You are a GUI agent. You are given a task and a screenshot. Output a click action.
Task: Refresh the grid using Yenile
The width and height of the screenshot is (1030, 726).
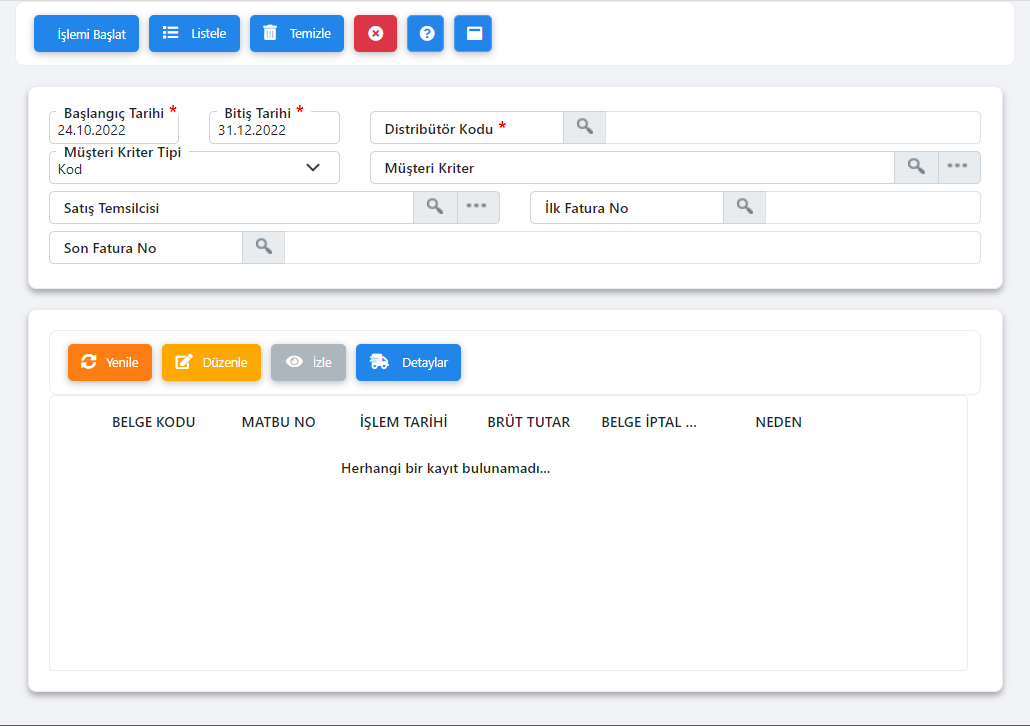[x=110, y=362]
